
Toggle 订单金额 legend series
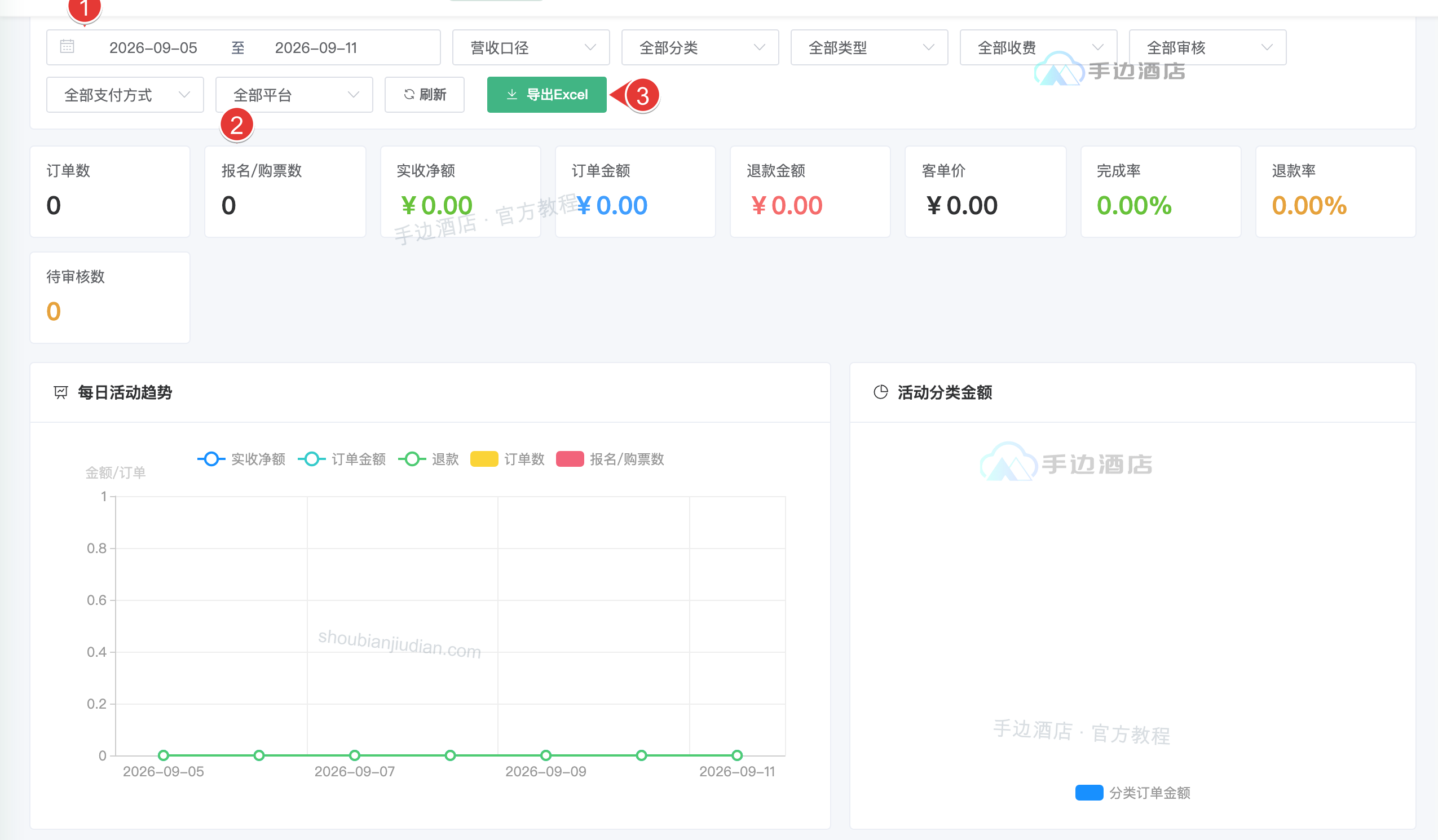coord(342,459)
